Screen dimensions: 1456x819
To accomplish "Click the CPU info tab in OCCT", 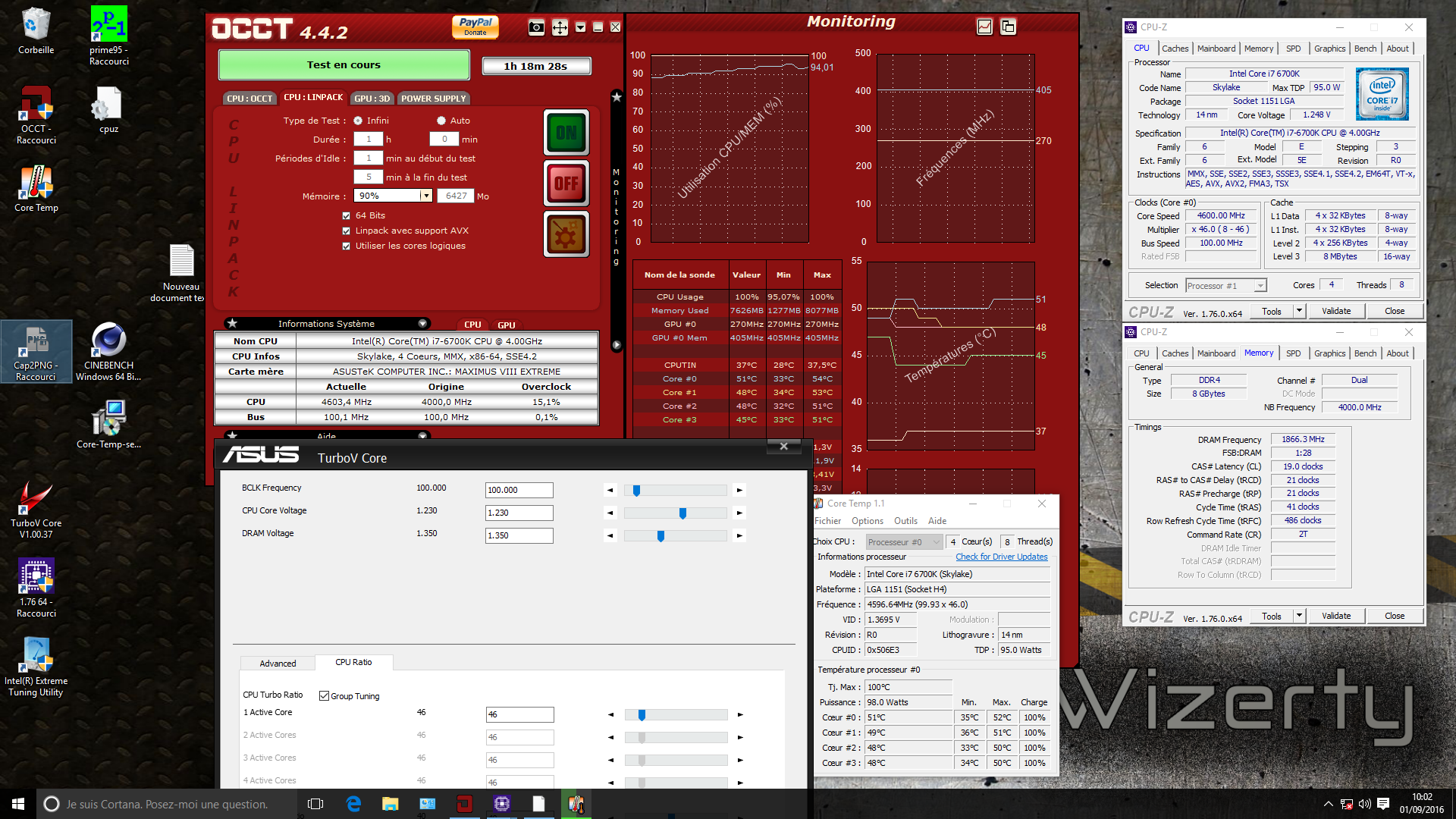I will [x=472, y=325].
